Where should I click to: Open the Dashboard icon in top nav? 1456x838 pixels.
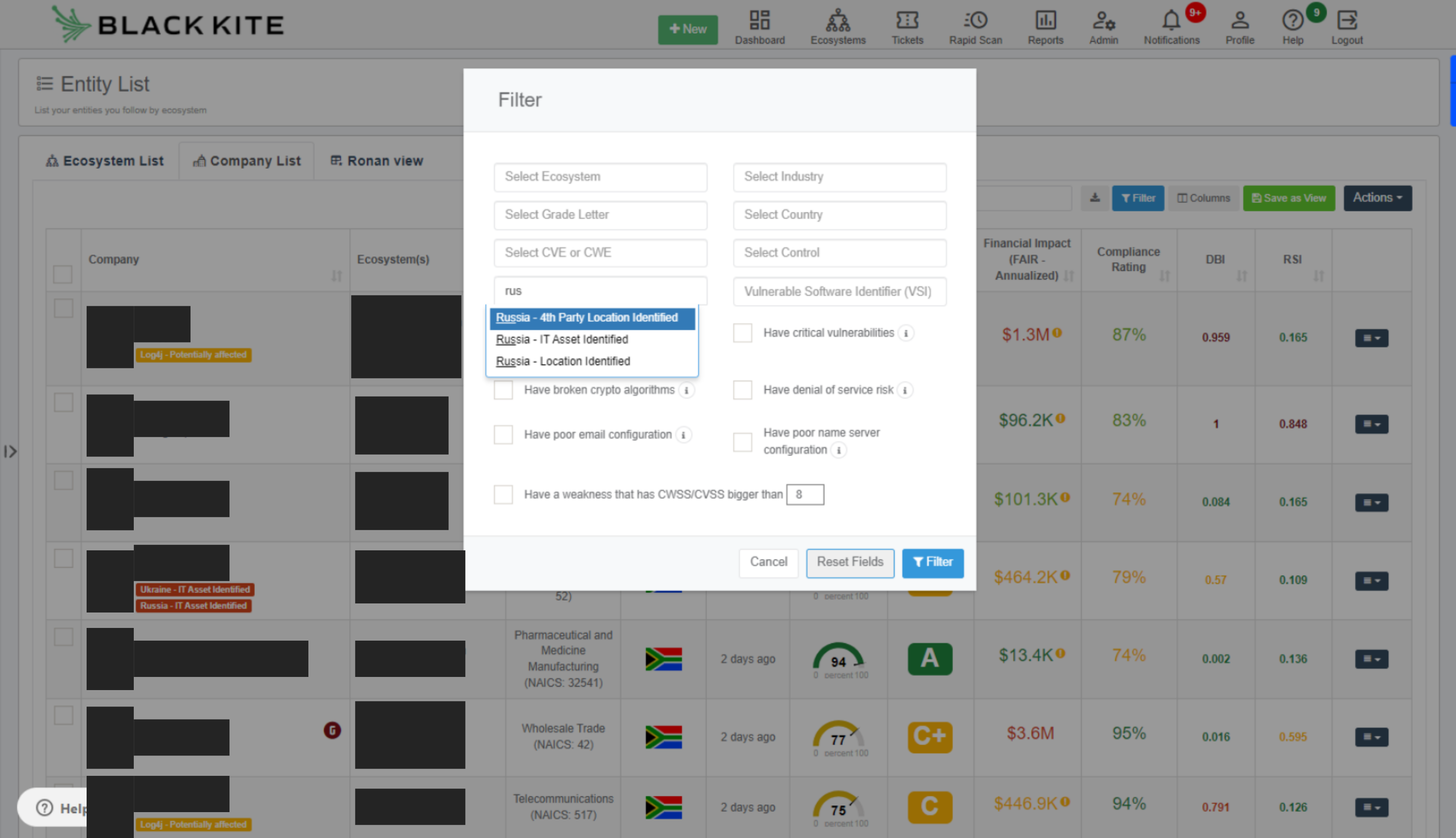click(759, 27)
